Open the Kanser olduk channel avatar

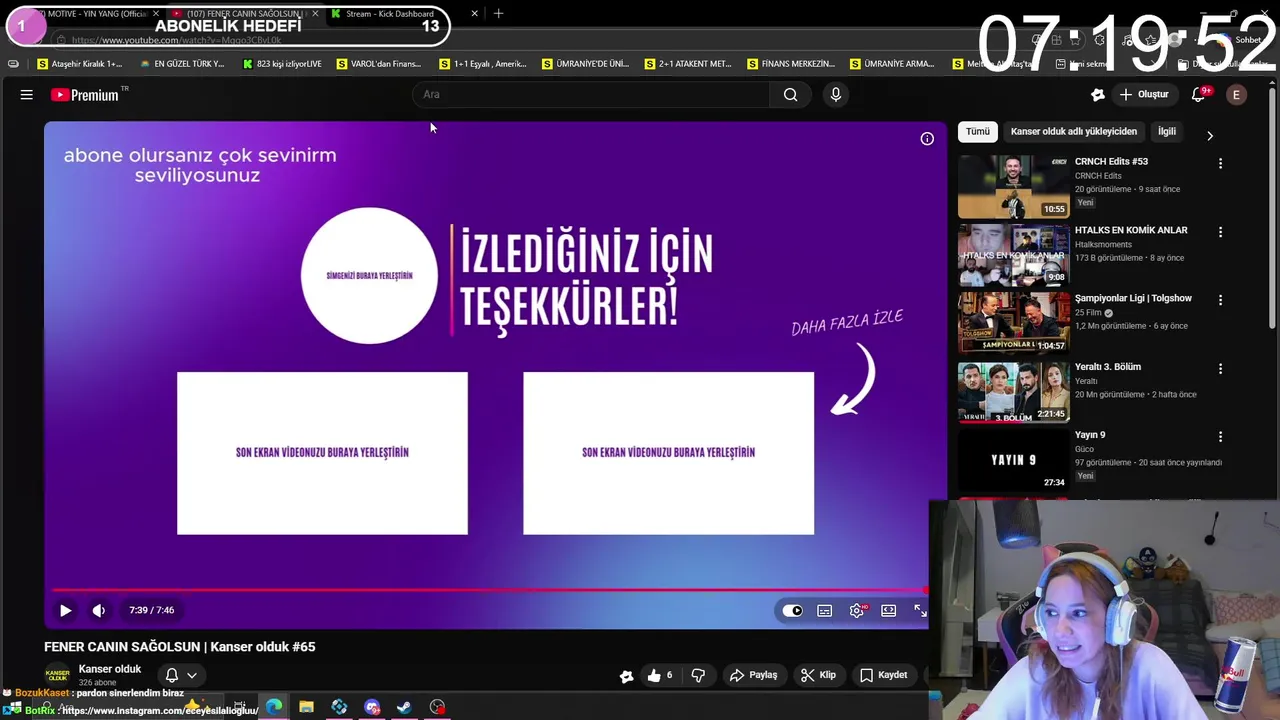57,675
